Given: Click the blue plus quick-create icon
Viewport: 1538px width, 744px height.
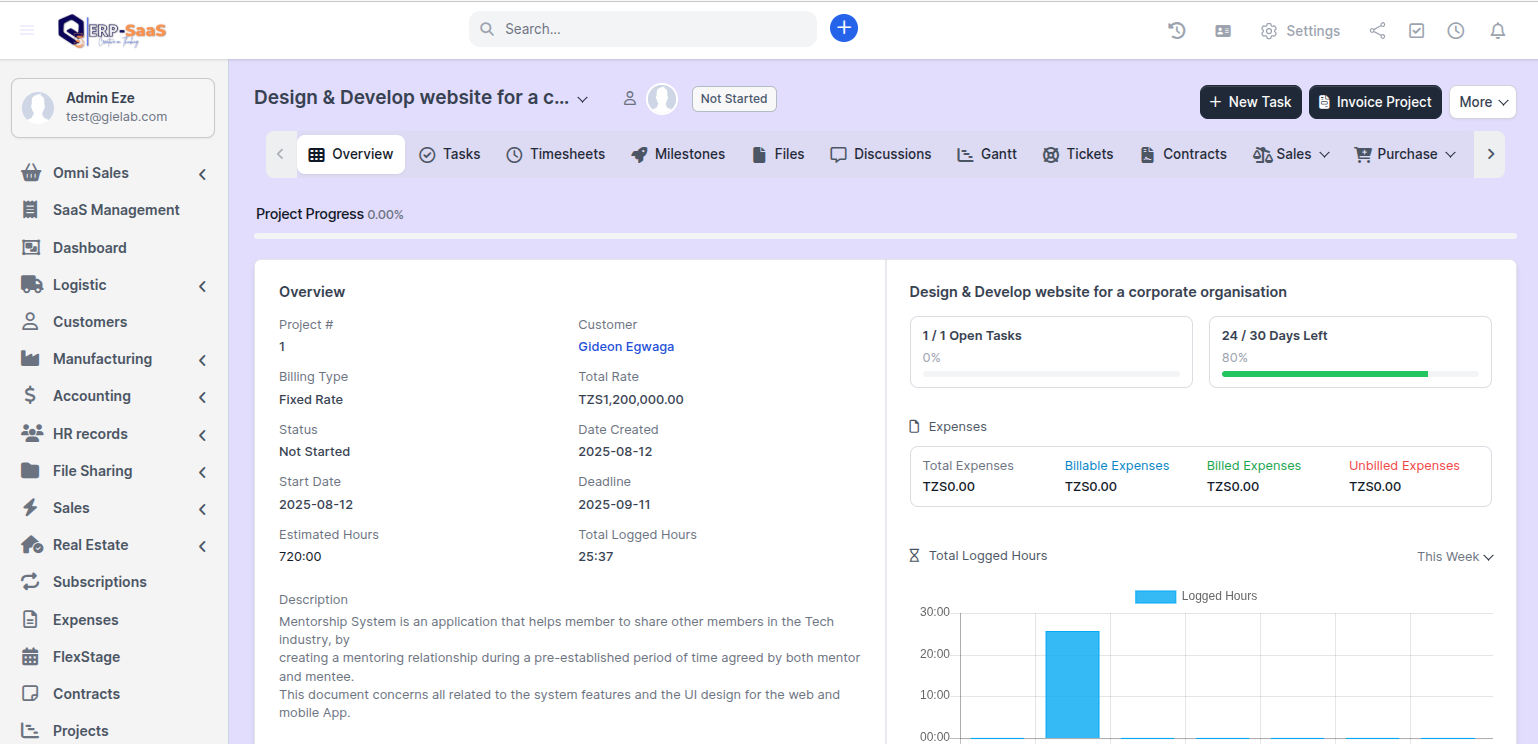Looking at the screenshot, I should tap(844, 28).
